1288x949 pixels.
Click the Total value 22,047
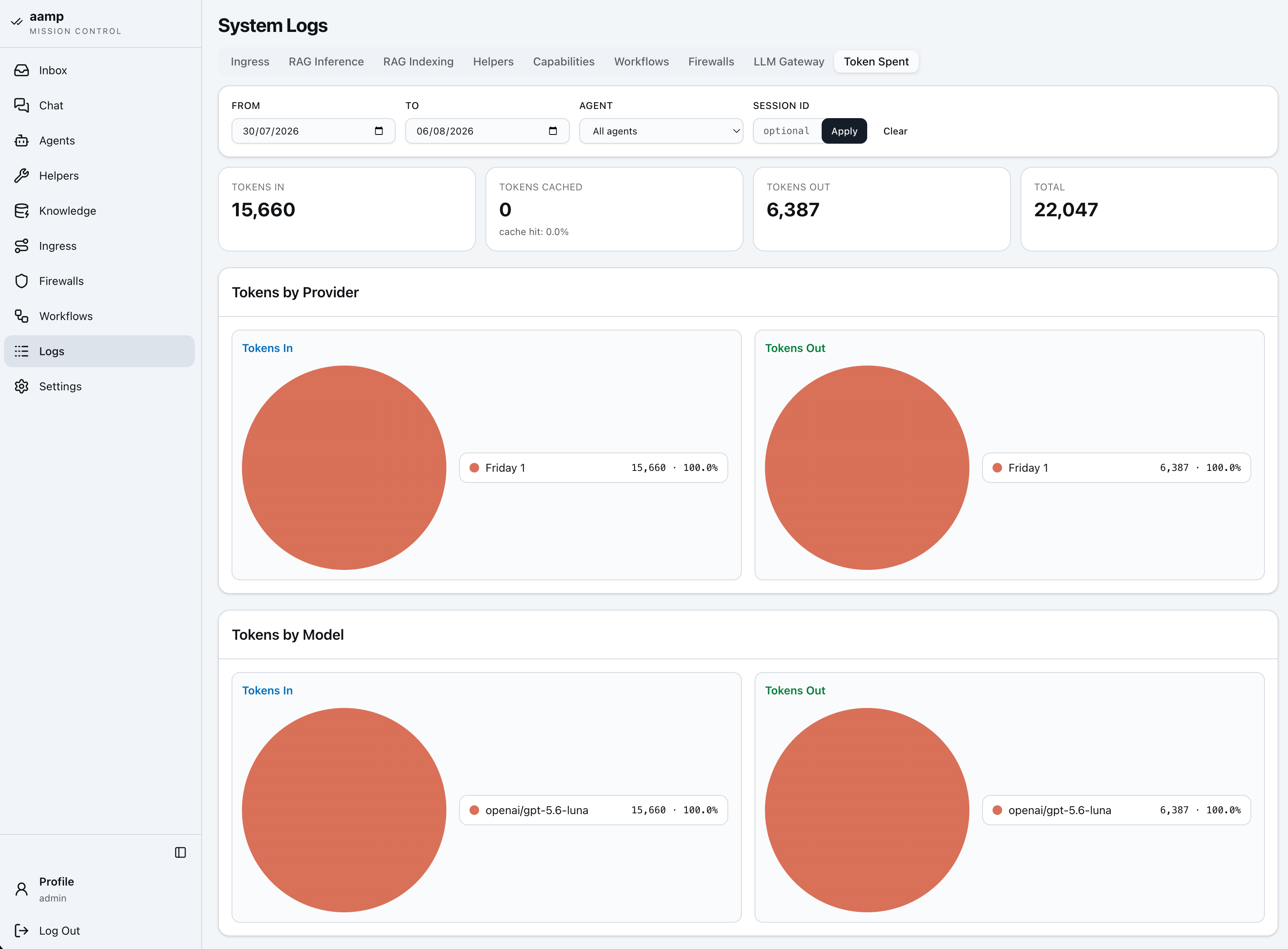pyautogui.click(x=1066, y=210)
